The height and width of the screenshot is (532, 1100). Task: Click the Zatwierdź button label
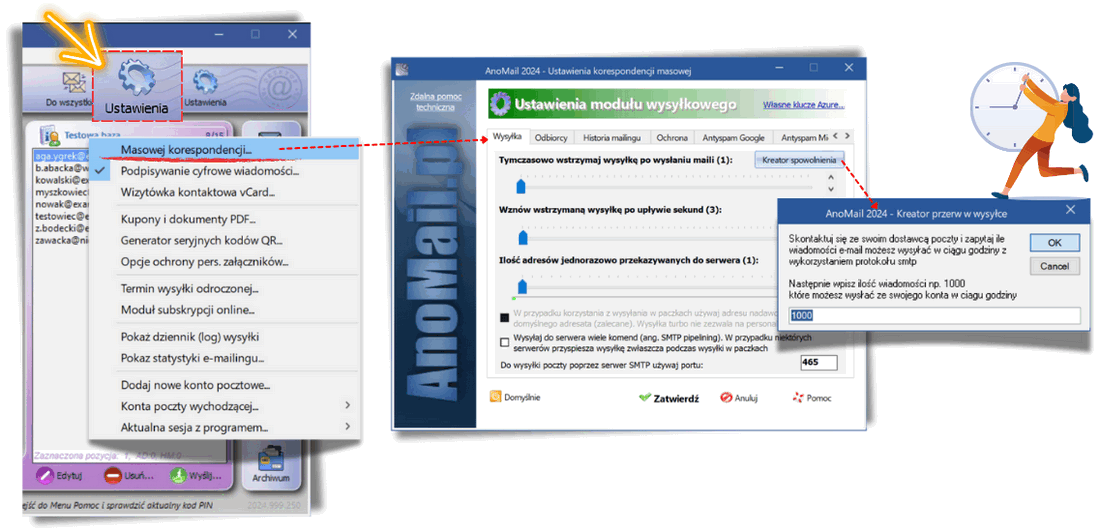[x=676, y=398]
